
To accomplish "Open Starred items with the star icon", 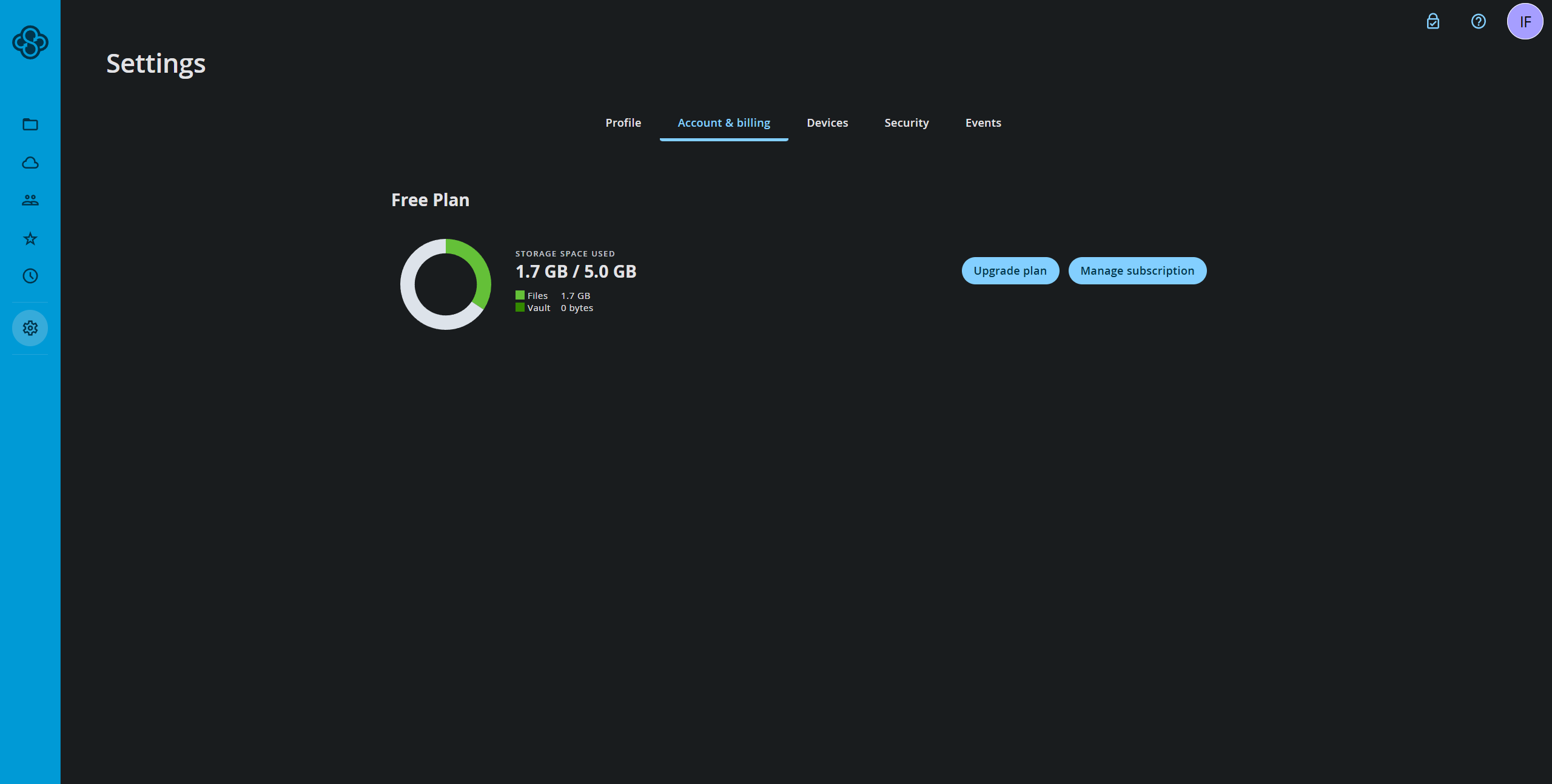I will tap(30, 238).
